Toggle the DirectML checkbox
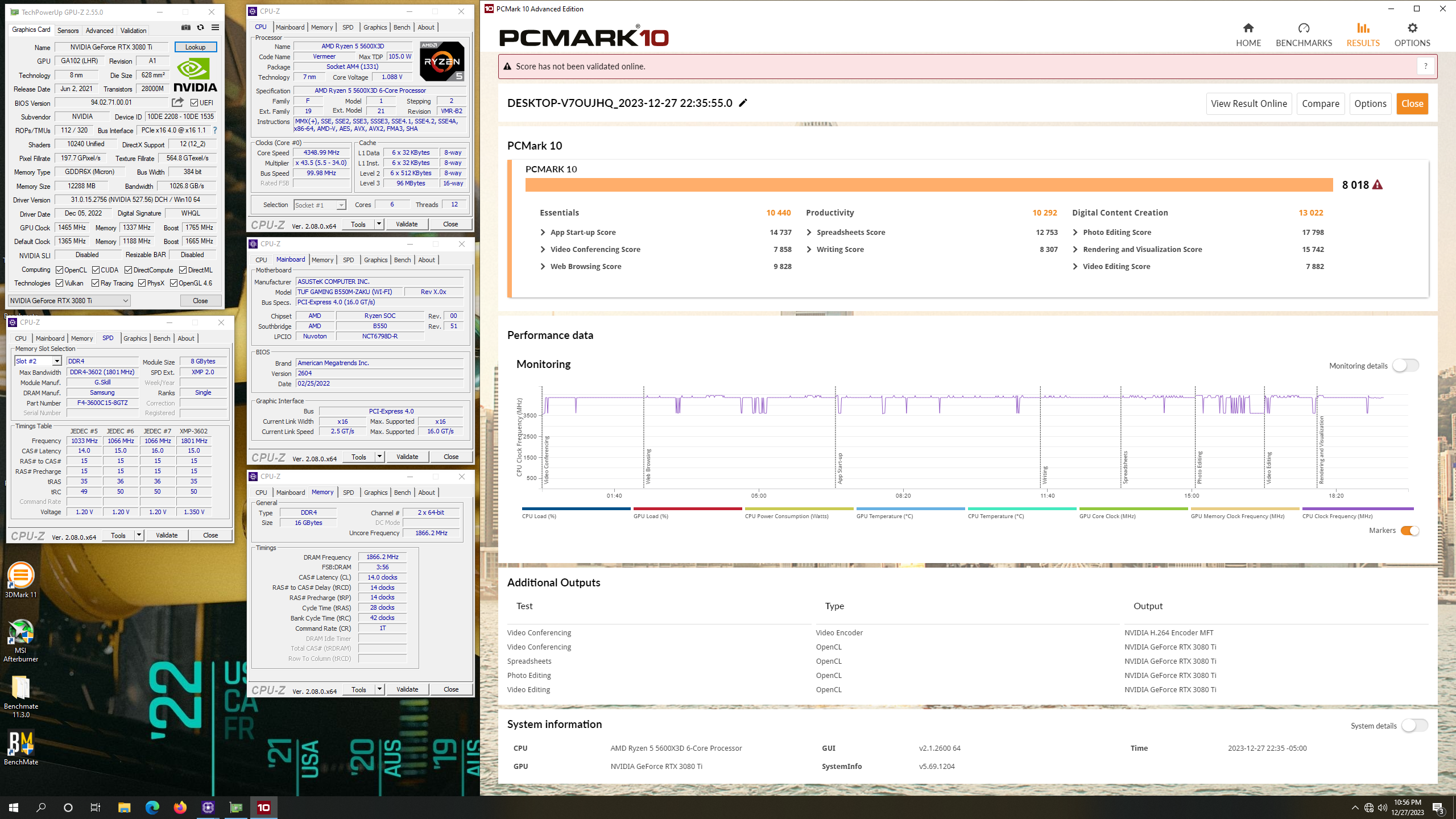 [x=183, y=270]
